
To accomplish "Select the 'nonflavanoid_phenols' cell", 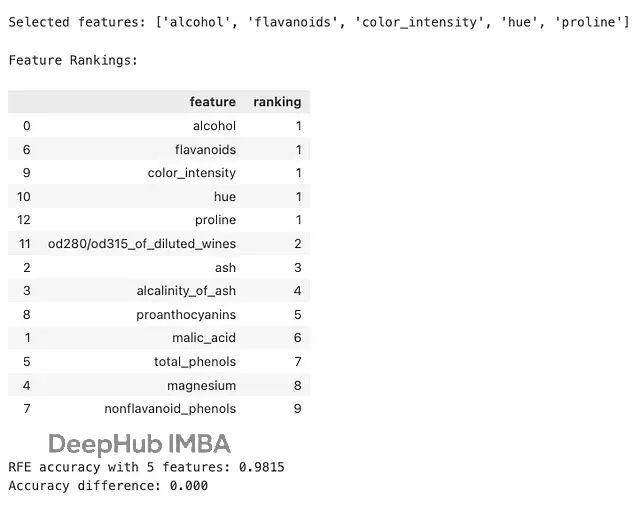I will (x=170, y=408).
